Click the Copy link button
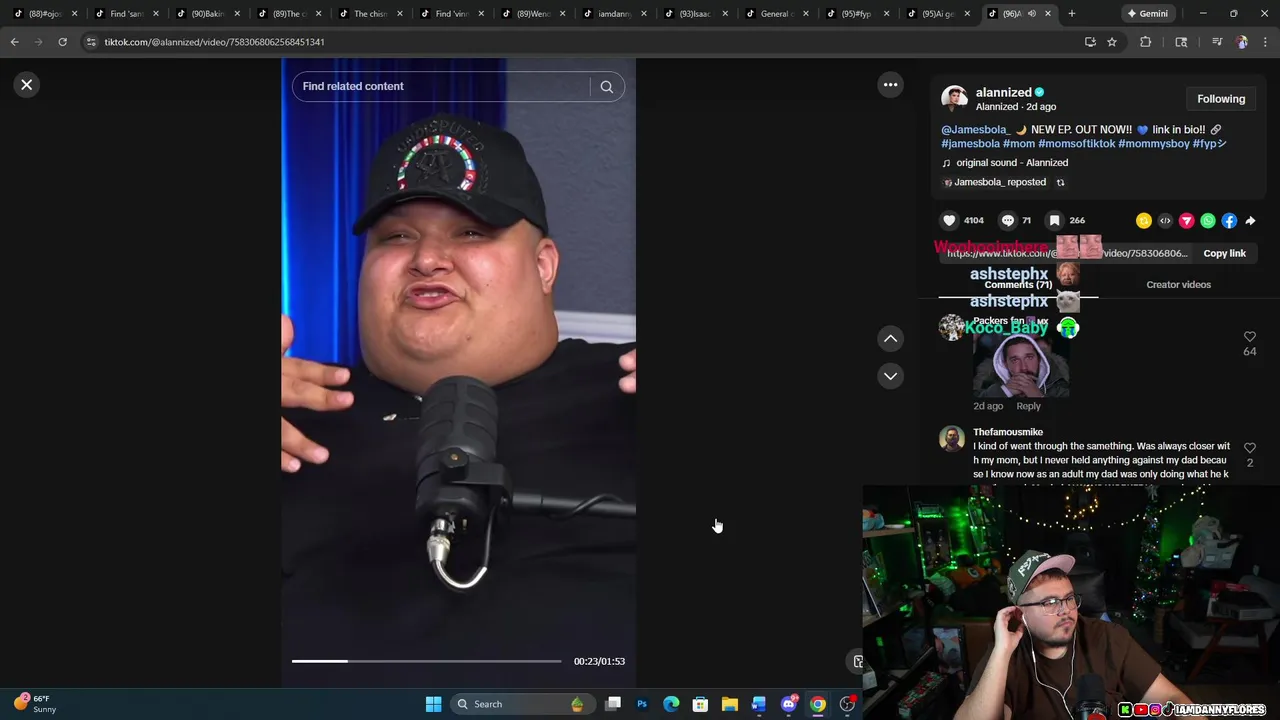 click(x=1224, y=254)
